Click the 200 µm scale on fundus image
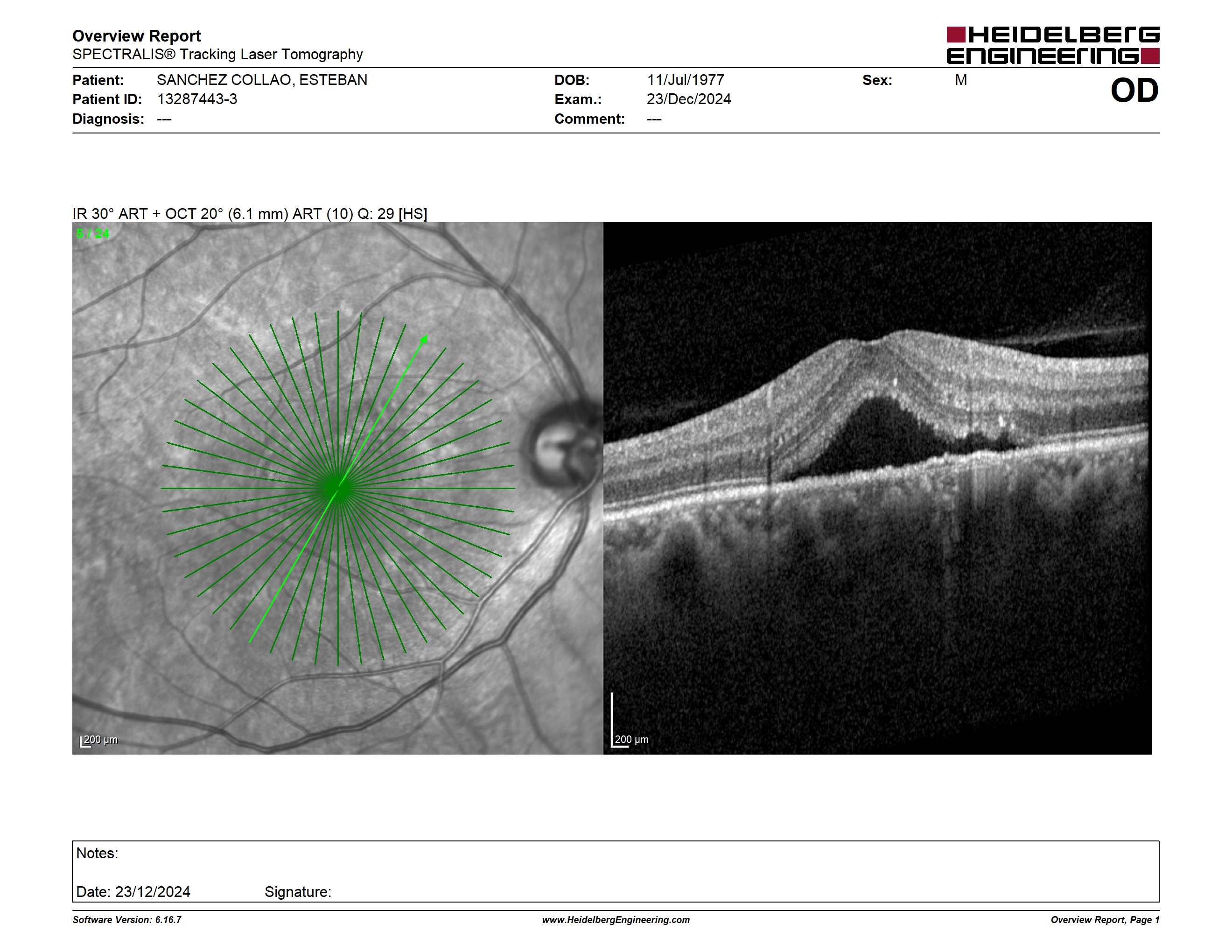 (x=99, y=741)
